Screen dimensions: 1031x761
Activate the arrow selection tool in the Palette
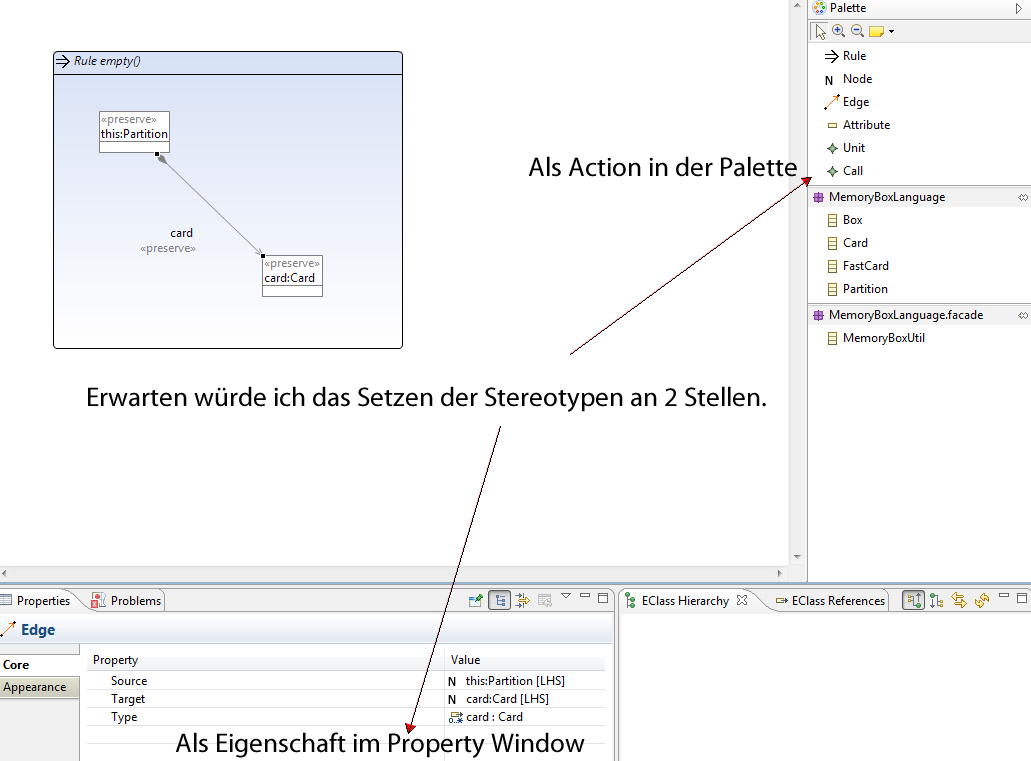[x=820, y=31]
